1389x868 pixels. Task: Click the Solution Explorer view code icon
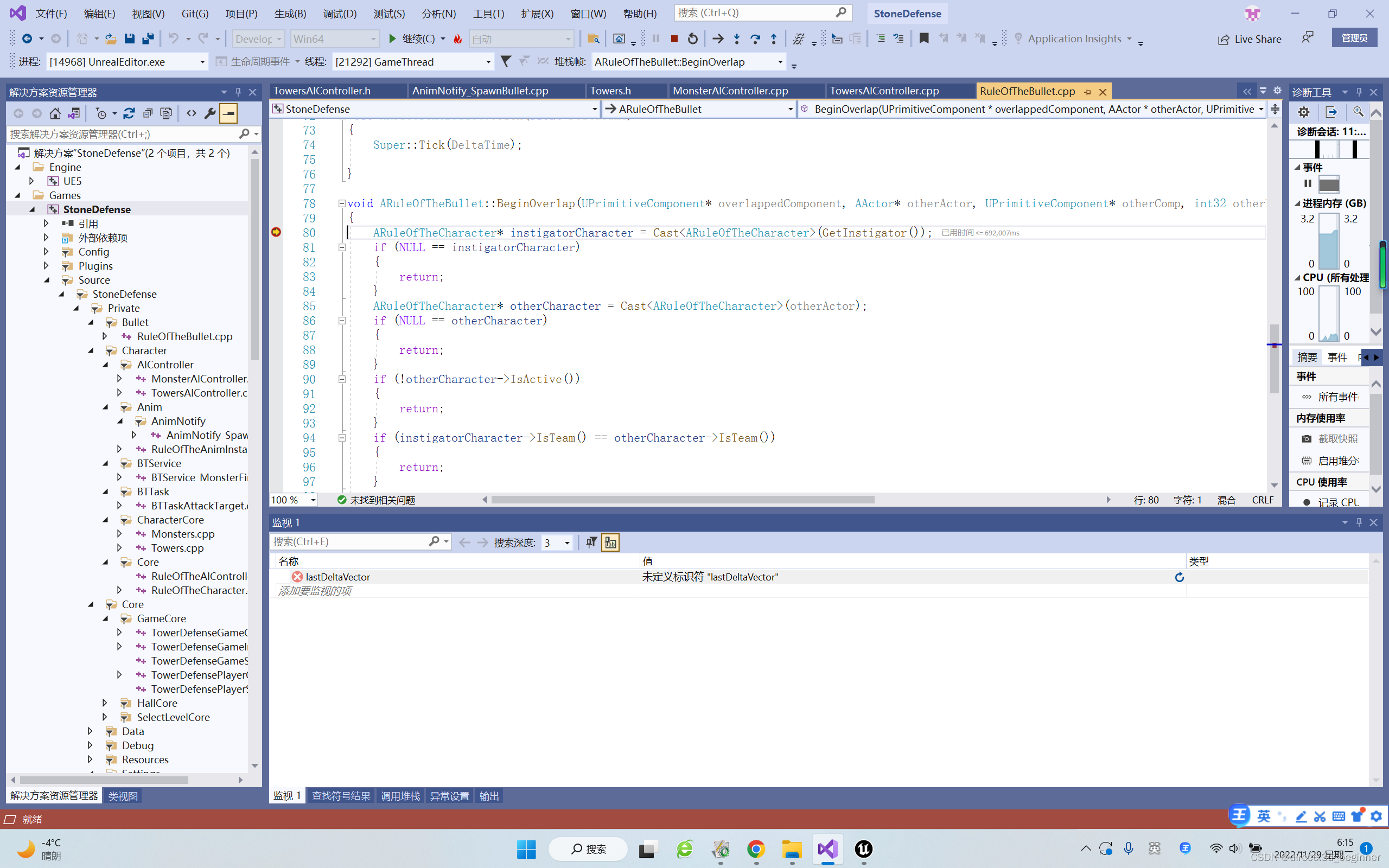pyautogui.click(x=191, y=114)
